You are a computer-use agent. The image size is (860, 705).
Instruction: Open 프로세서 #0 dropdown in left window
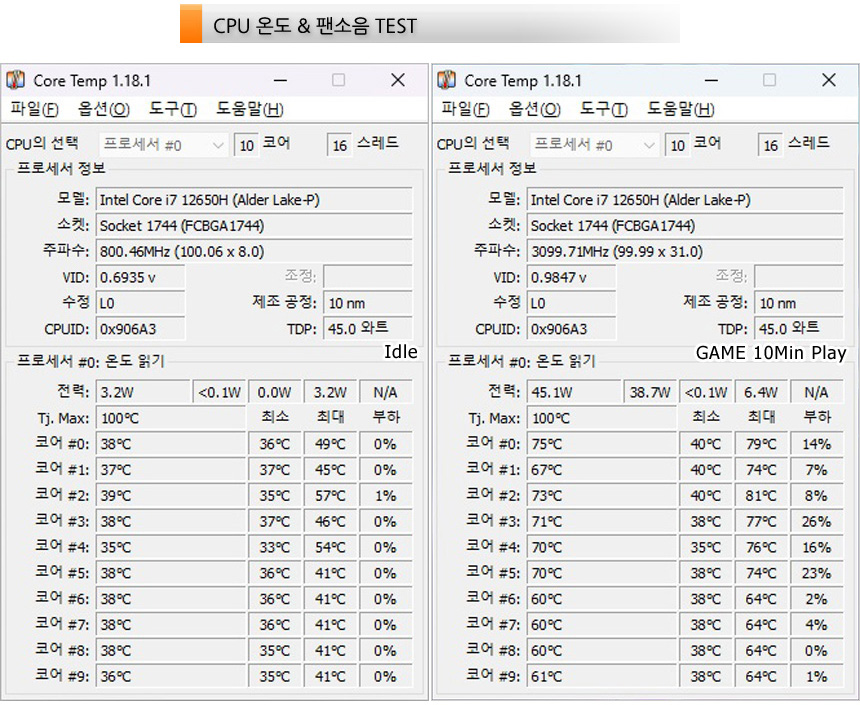(x=163, y=145)
